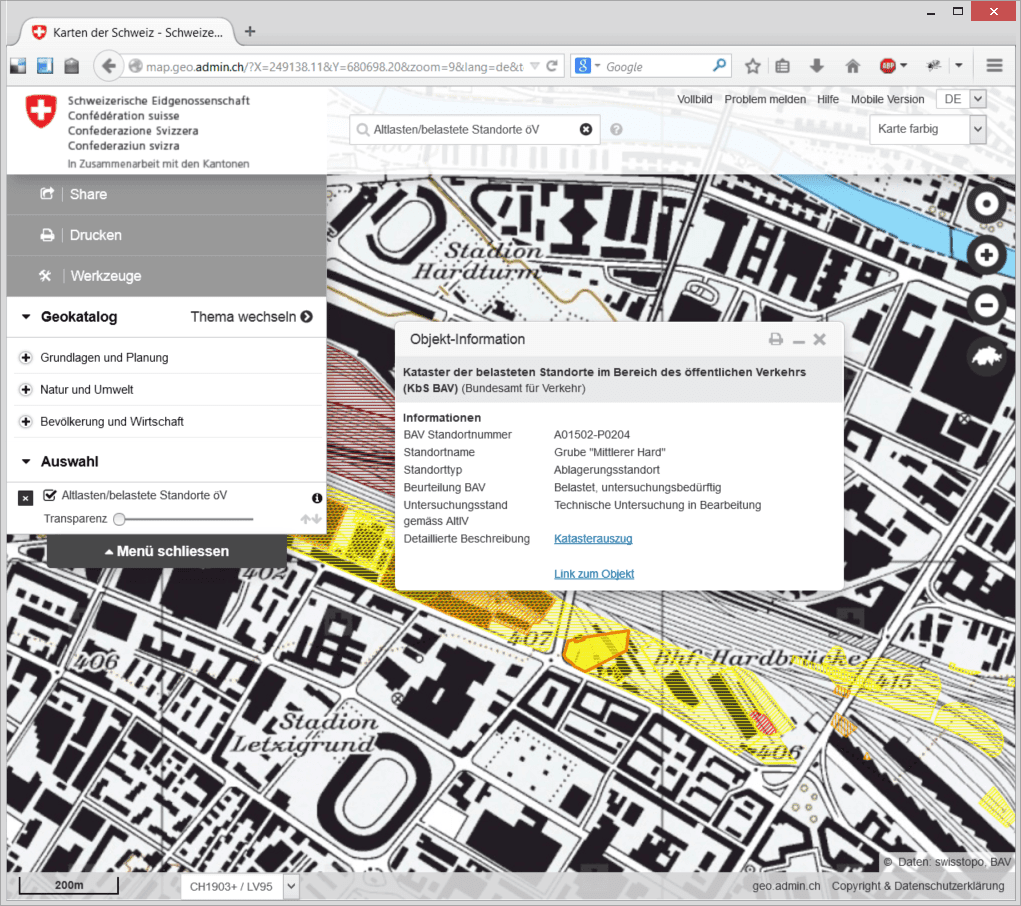The width and height of the screenshot is (1021, 906).
Task: Uncheck the Altlasten/belastete Standorte öV layer
Action: click(49, 497)
